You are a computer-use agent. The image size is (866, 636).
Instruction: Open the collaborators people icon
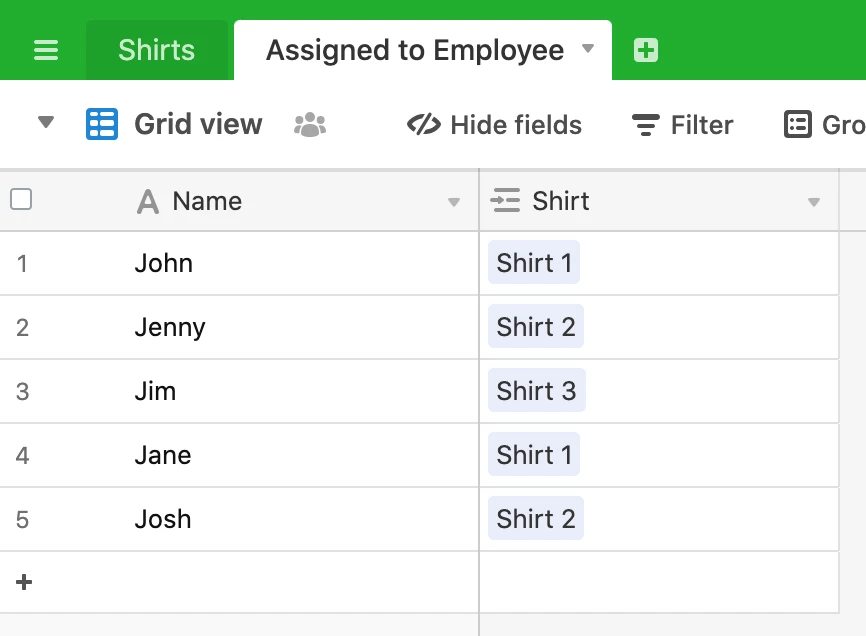(x=310, y=125)
